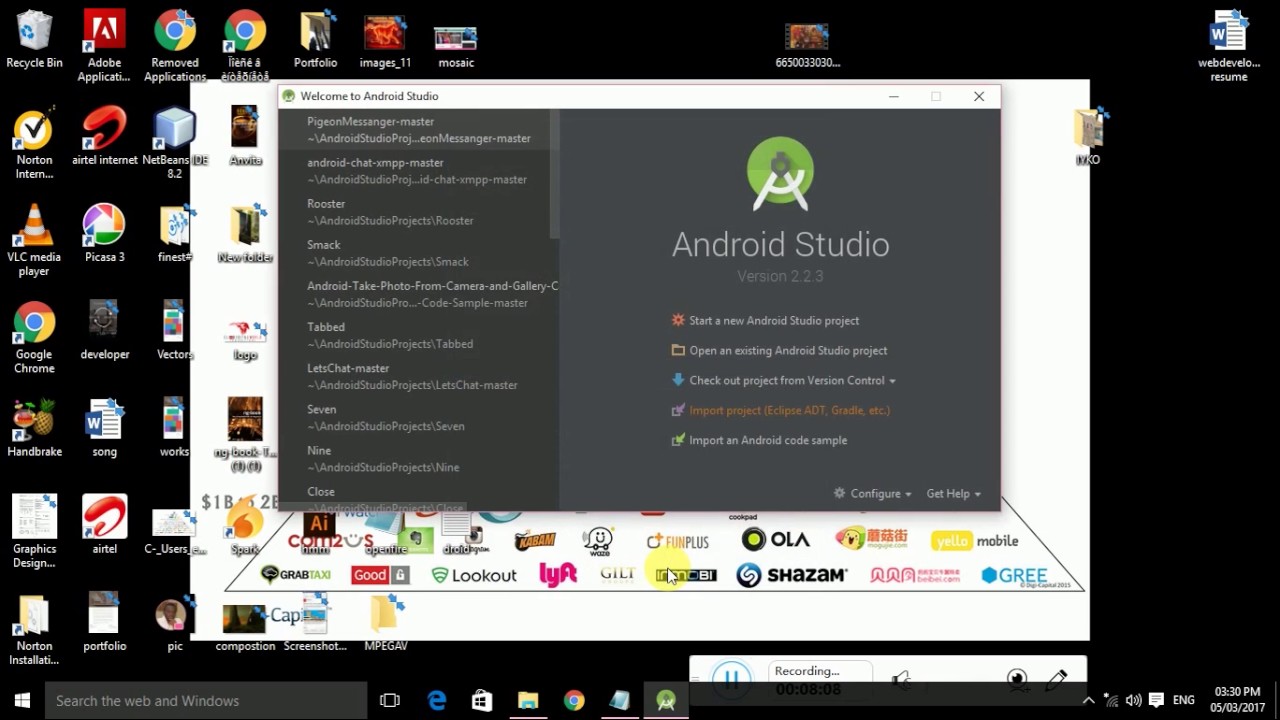Click the recorder pencil annotation icon
The height and width of the screenshot is (720, 1280).
[1057, 680]
